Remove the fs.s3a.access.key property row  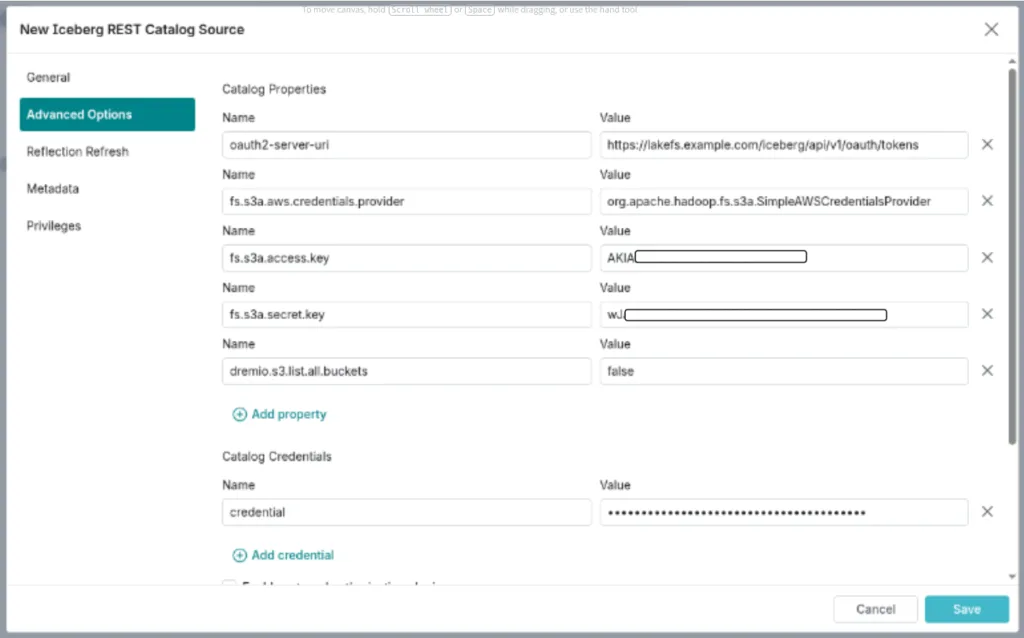[987, 258]
